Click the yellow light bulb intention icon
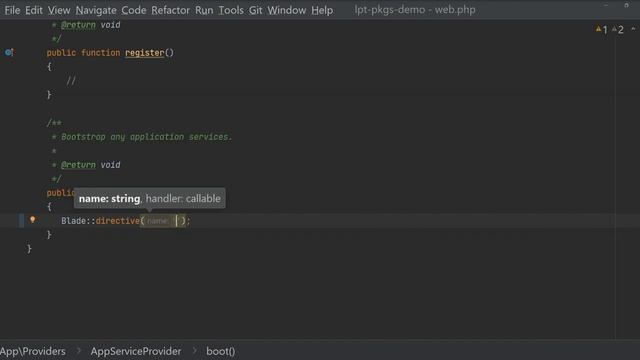The height and width of the screenshot is (360, 640). click(x=33, y=220)
